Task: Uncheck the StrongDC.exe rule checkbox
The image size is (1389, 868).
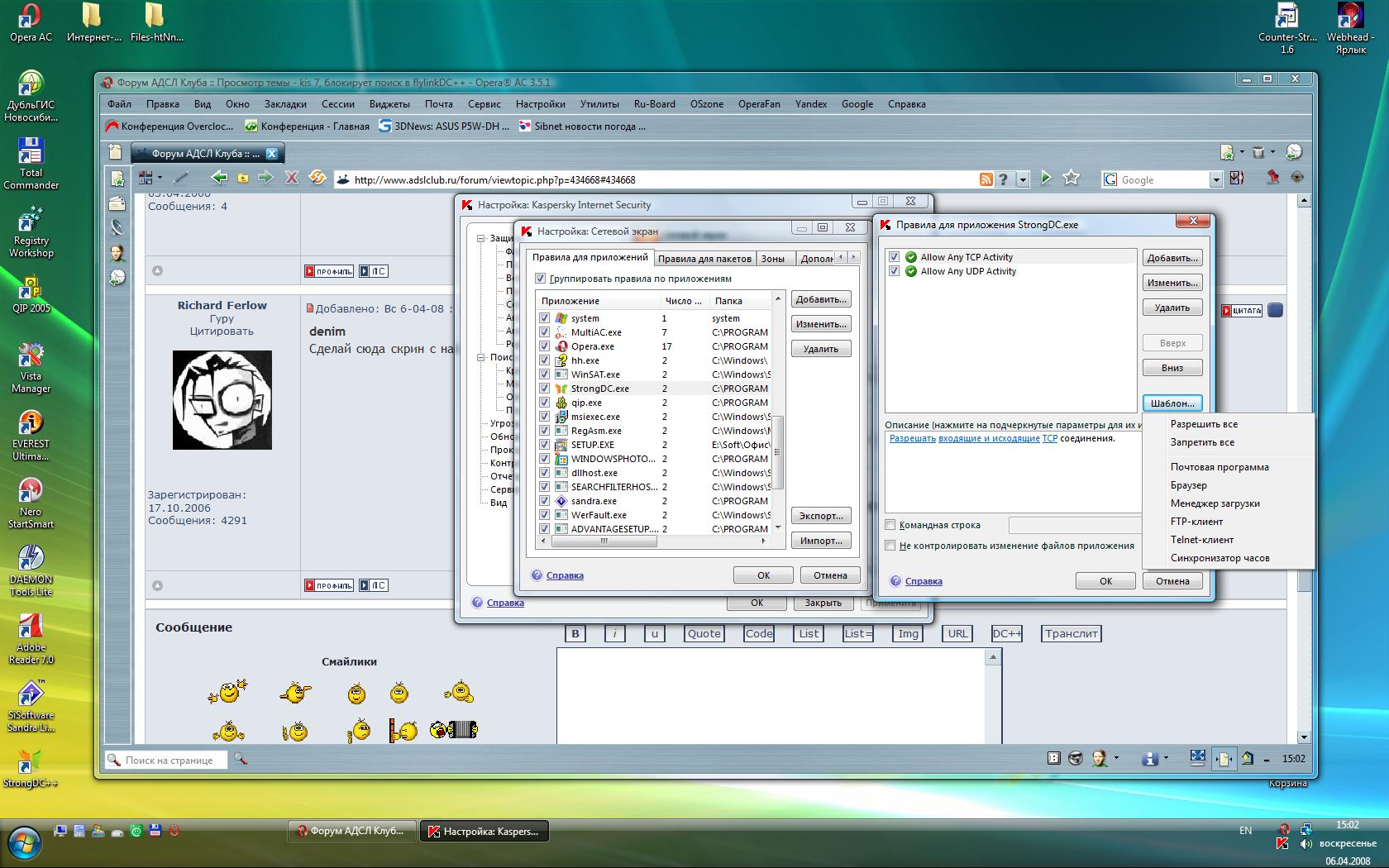Action: [544, 389]
